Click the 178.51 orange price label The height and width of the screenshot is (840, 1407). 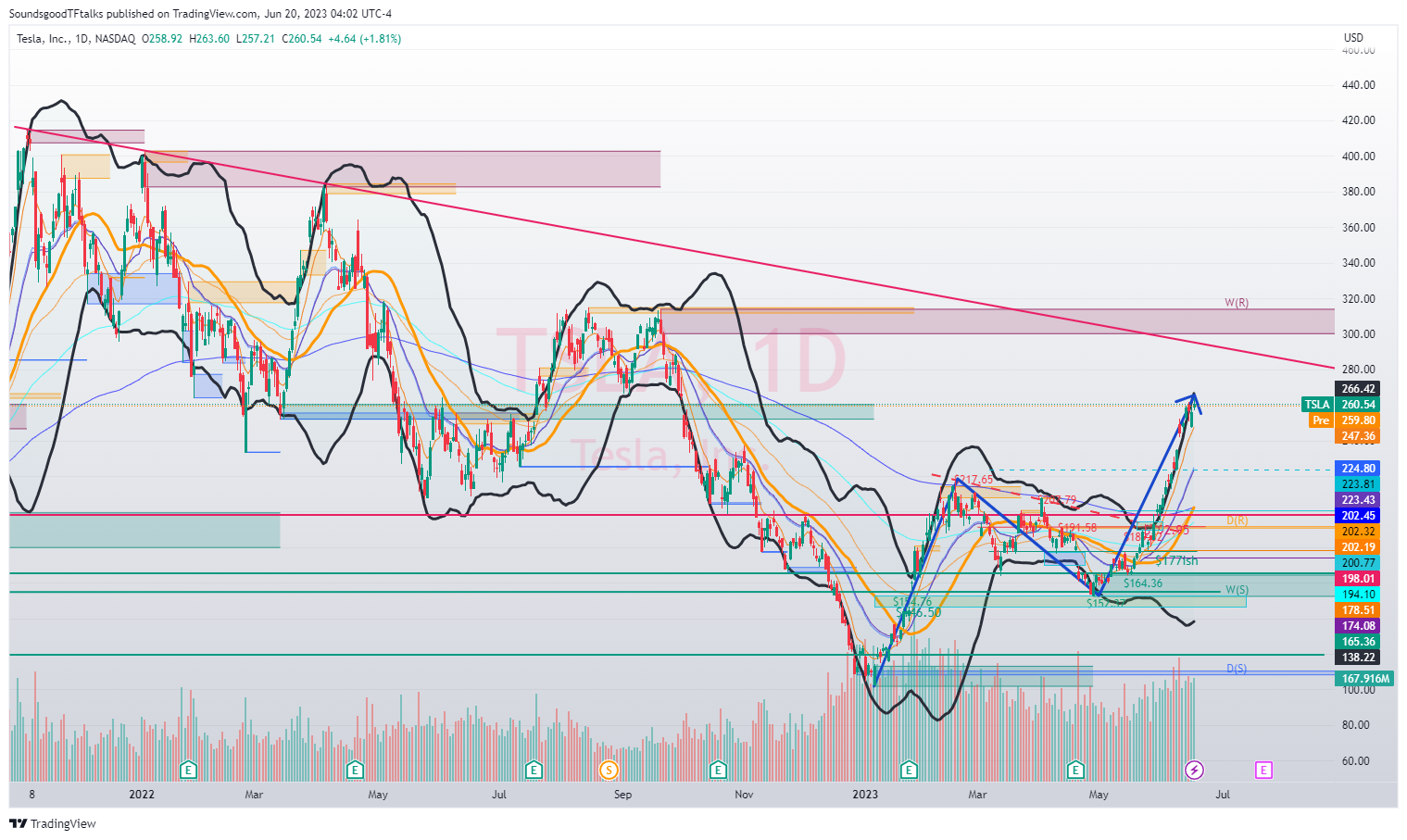click(x=1357, y=609)
